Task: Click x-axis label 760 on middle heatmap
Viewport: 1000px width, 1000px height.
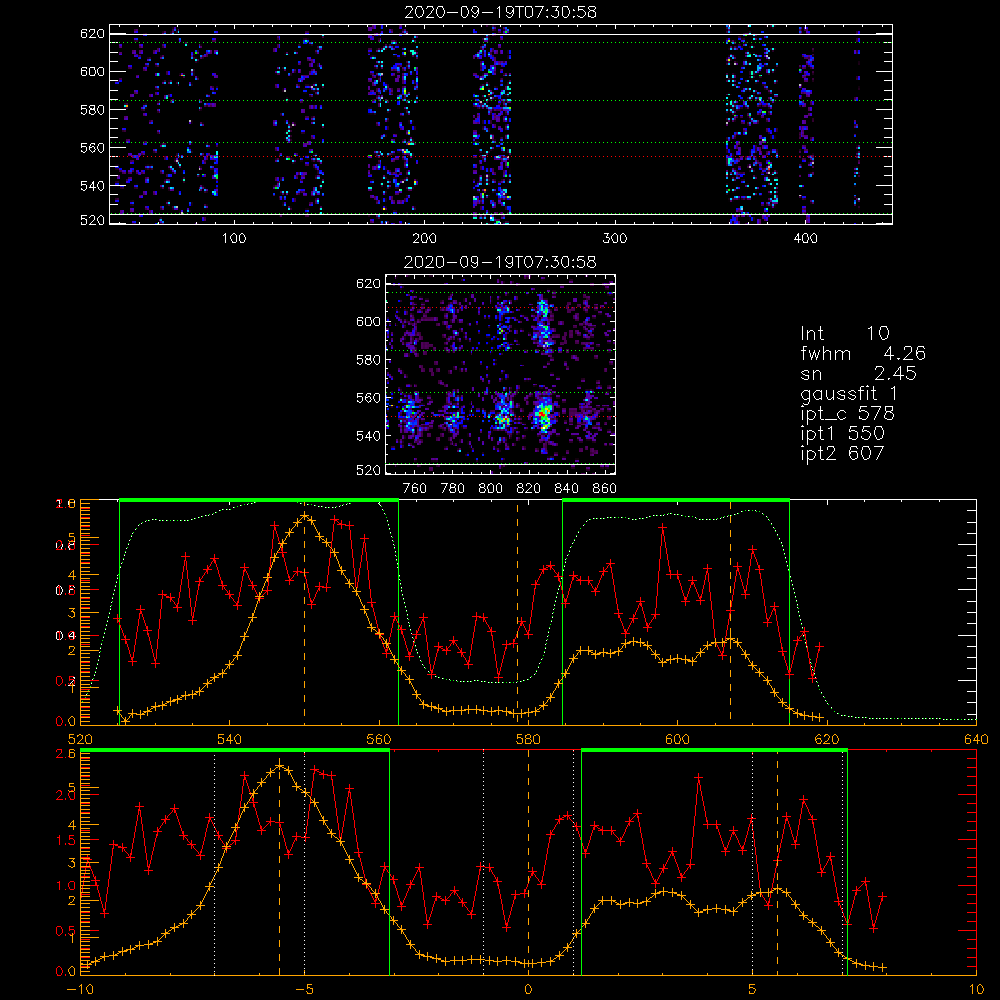Action: 415,489
